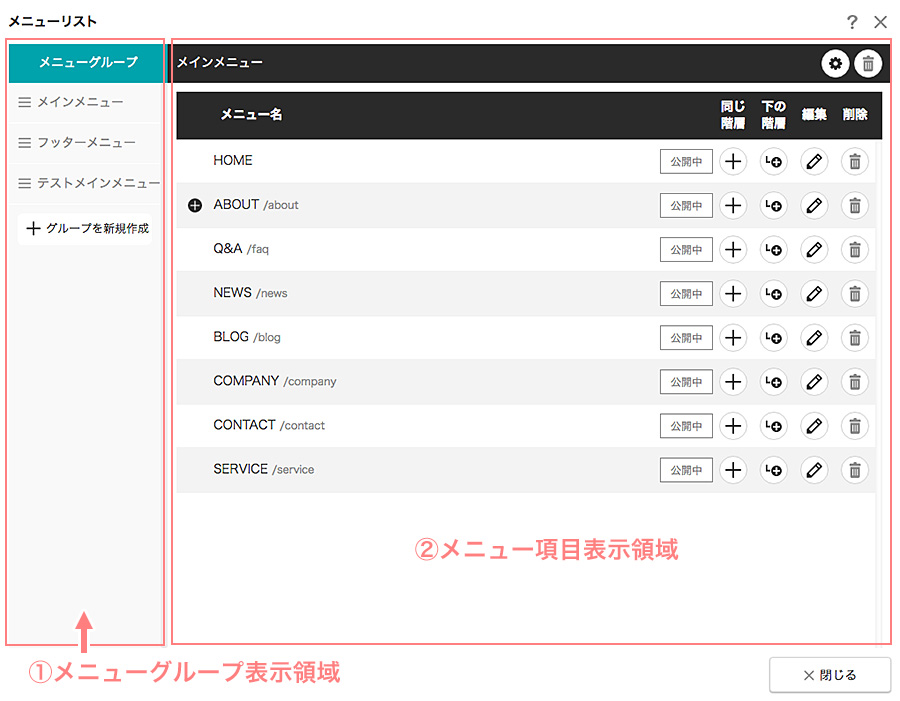Delete main menu group trash icon in header
900x701 pixels.
click(868, 63)
